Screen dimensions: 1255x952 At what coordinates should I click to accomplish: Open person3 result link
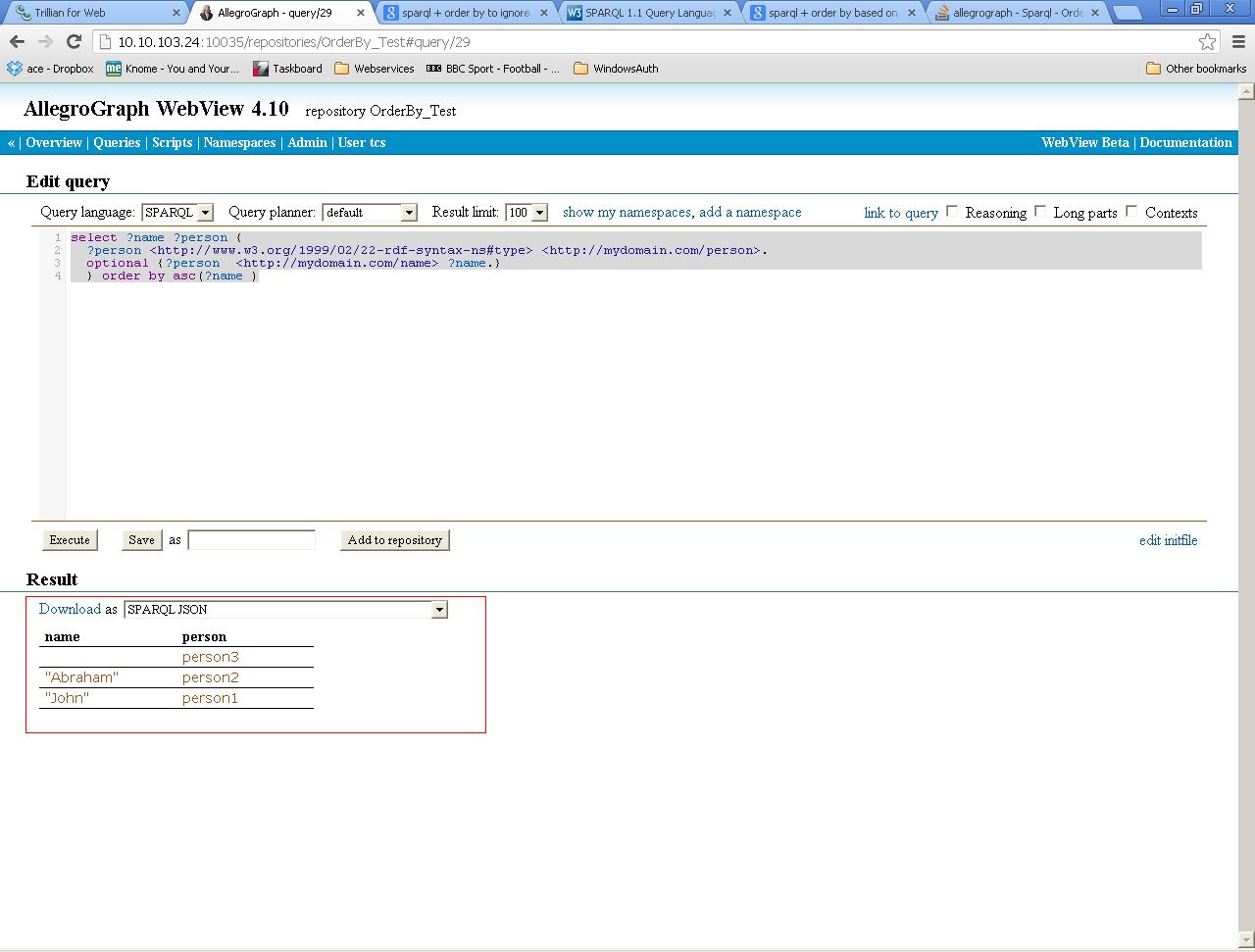(211, 657)
